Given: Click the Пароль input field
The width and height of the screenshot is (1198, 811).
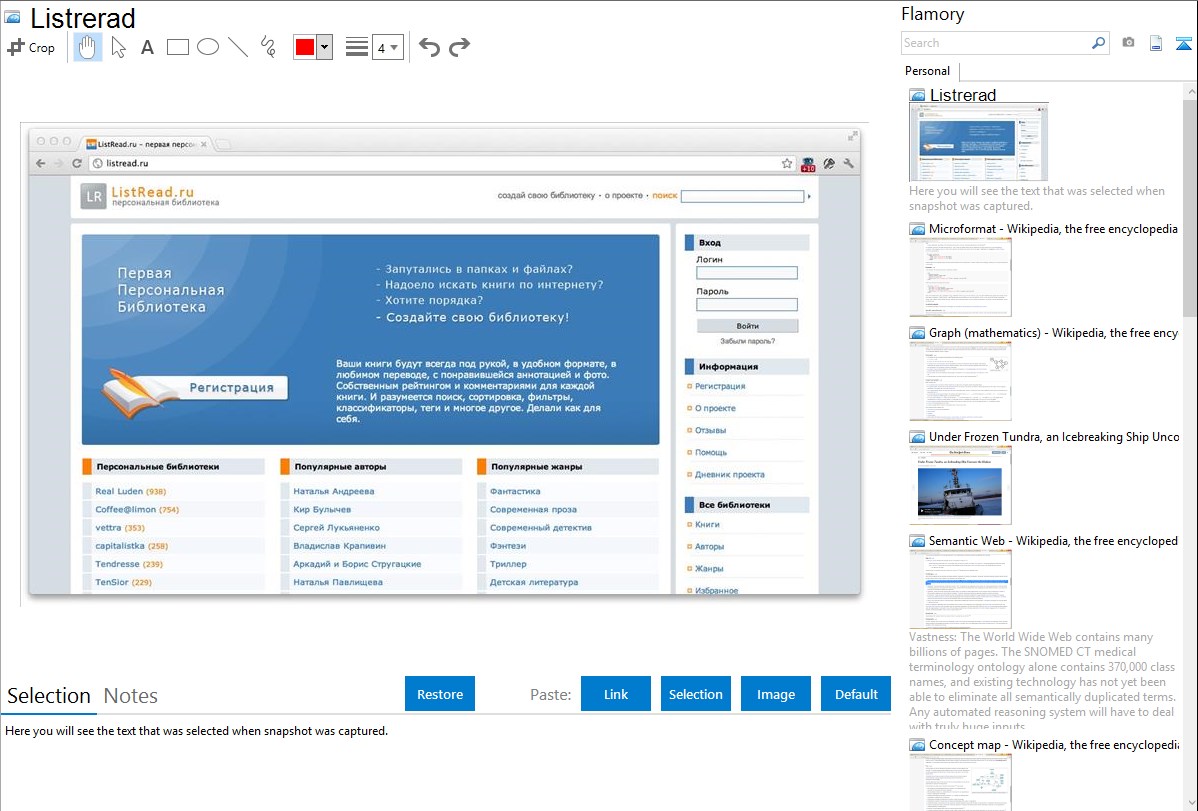Looking at the screenshot, I should [x=746, y=304].
